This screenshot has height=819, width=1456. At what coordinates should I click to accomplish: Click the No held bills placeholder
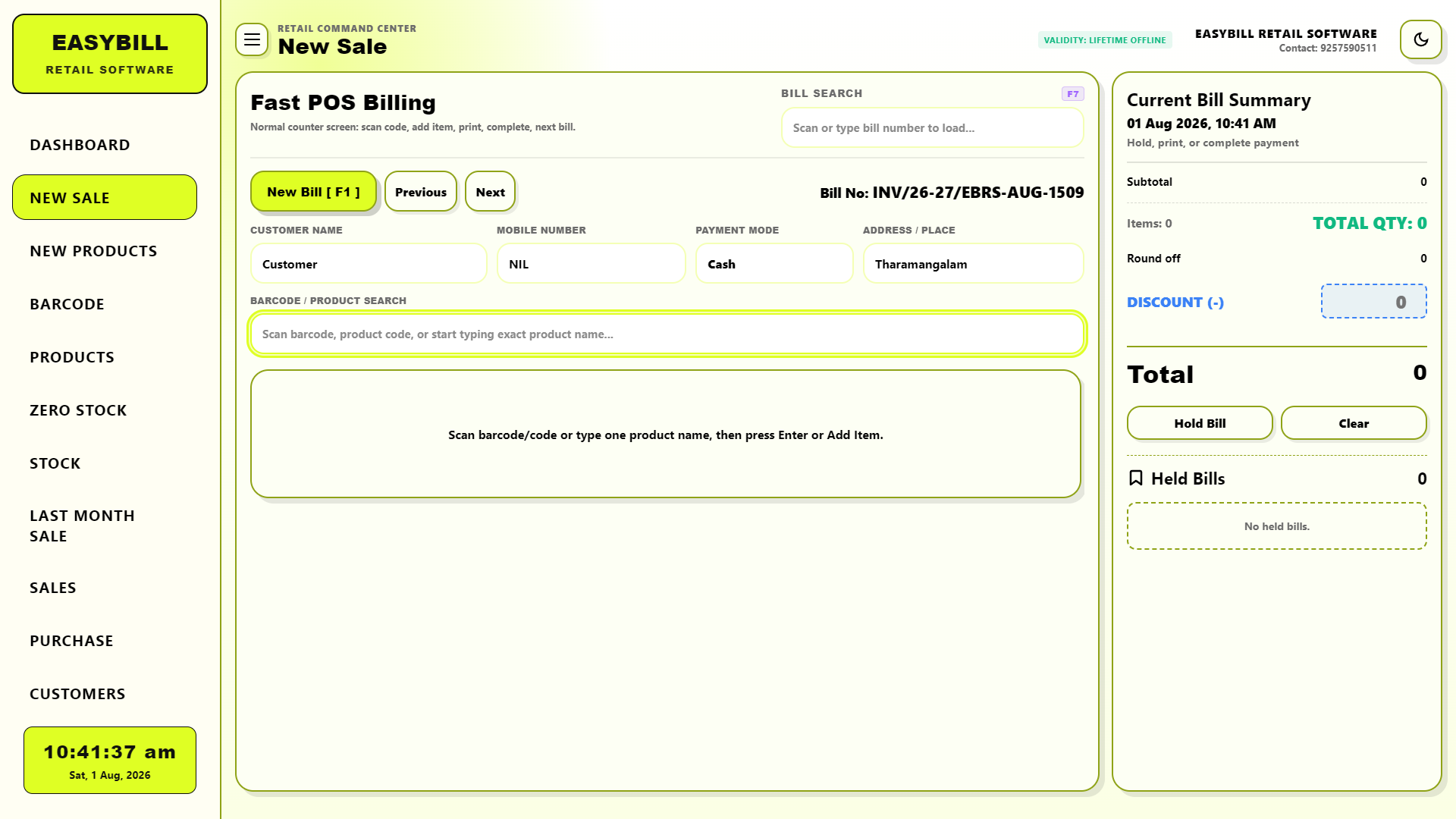[x=1276, y=526]
